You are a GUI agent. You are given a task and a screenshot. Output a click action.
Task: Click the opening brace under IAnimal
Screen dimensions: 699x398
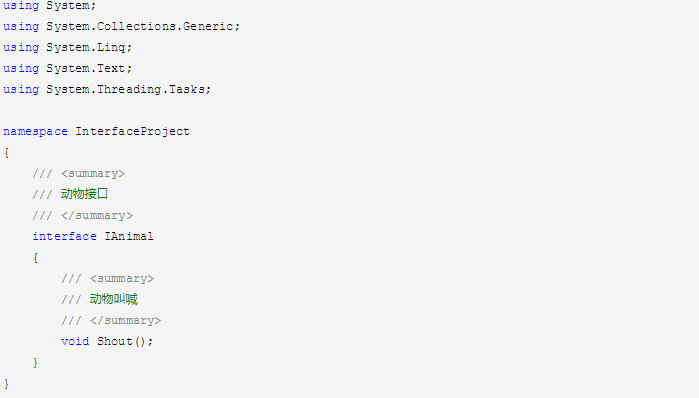click(x=35, y=257)
